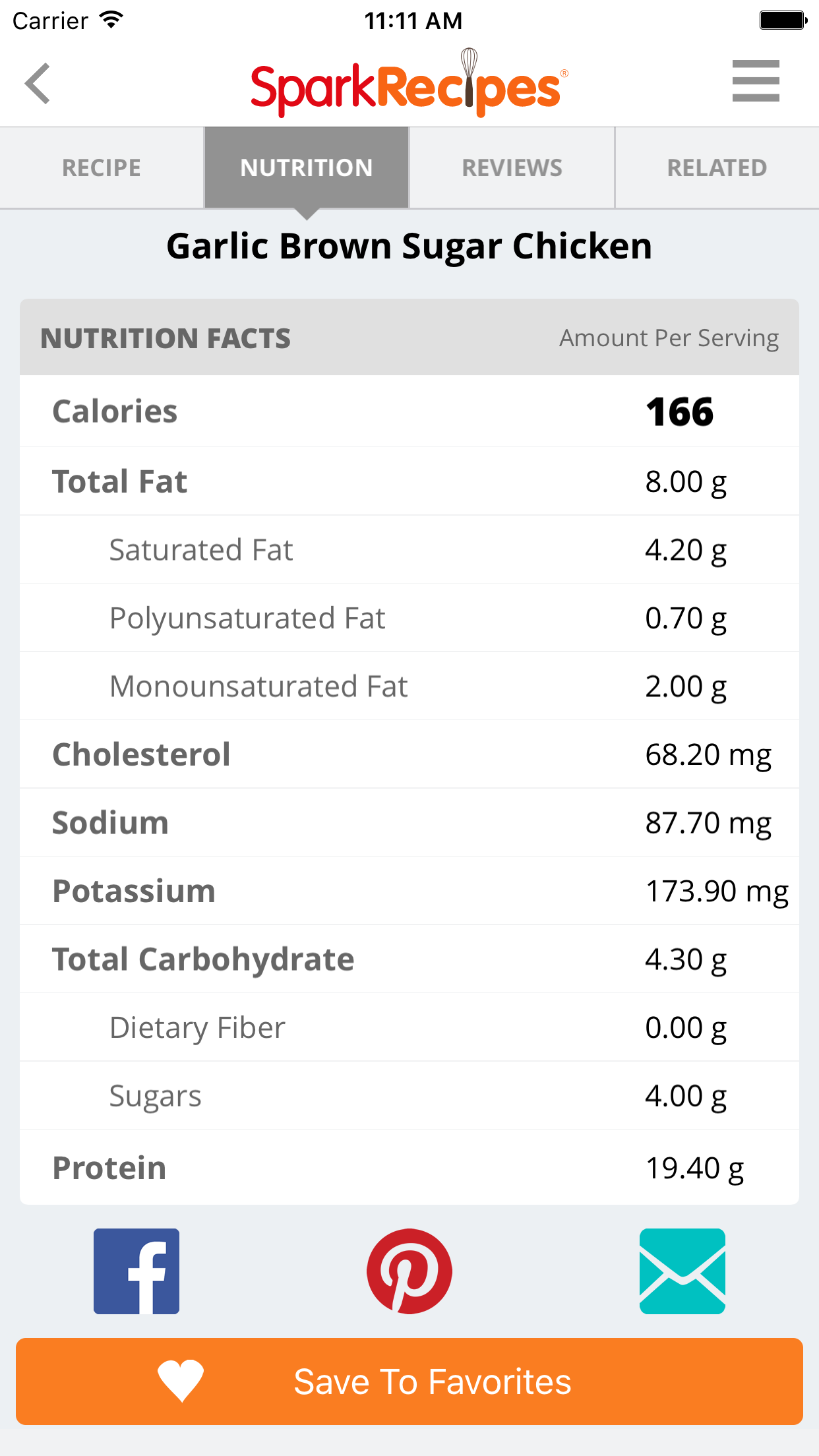The width and height of the screenshot is (819, 1456).
Task: Tap the Cholesterol row
Action: click(x=409, y=754)
